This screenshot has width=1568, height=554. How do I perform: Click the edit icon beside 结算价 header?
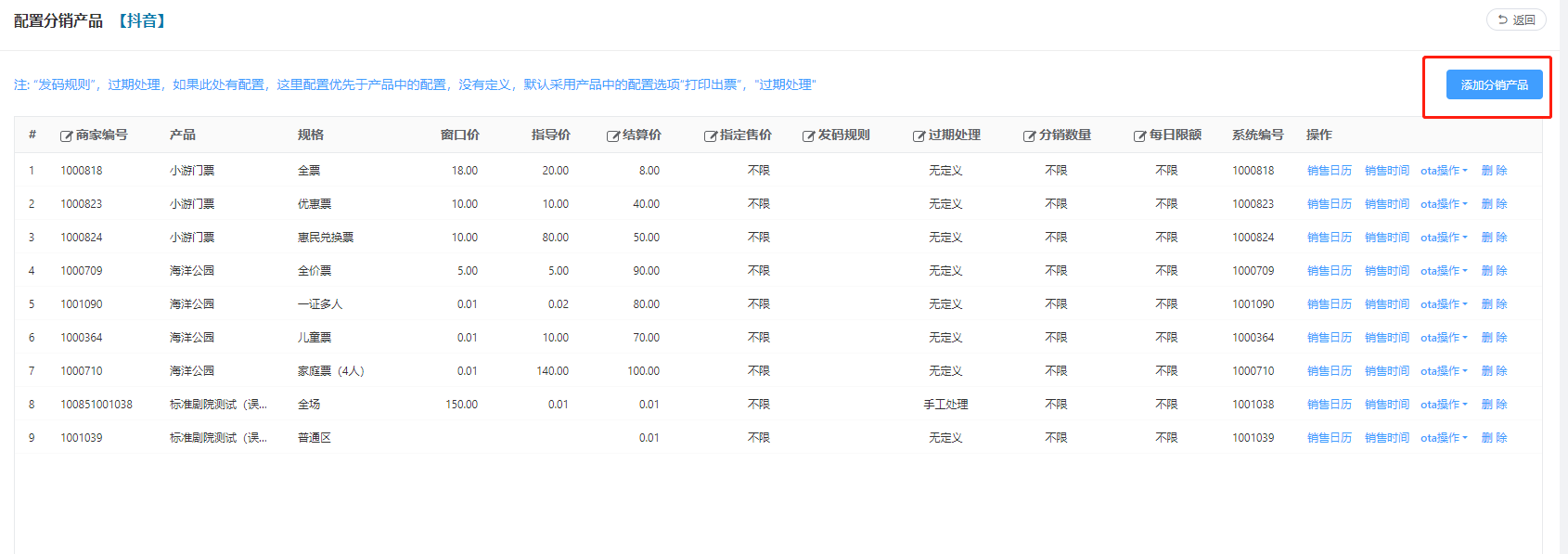[612, 136]
